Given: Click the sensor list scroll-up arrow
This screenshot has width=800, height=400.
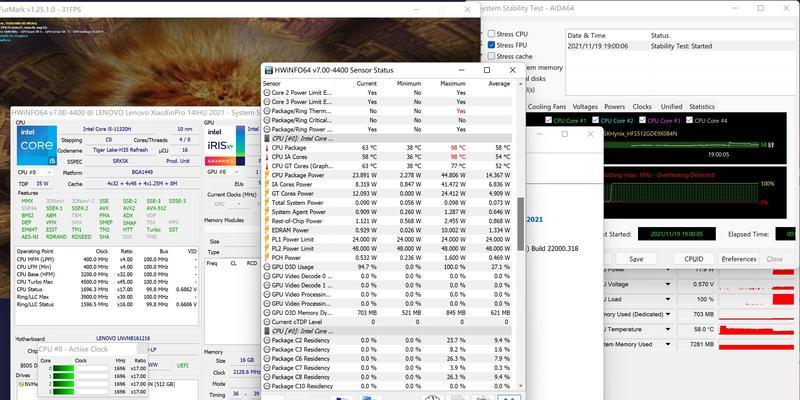Looking at the screenshot, I should (520, 84).
